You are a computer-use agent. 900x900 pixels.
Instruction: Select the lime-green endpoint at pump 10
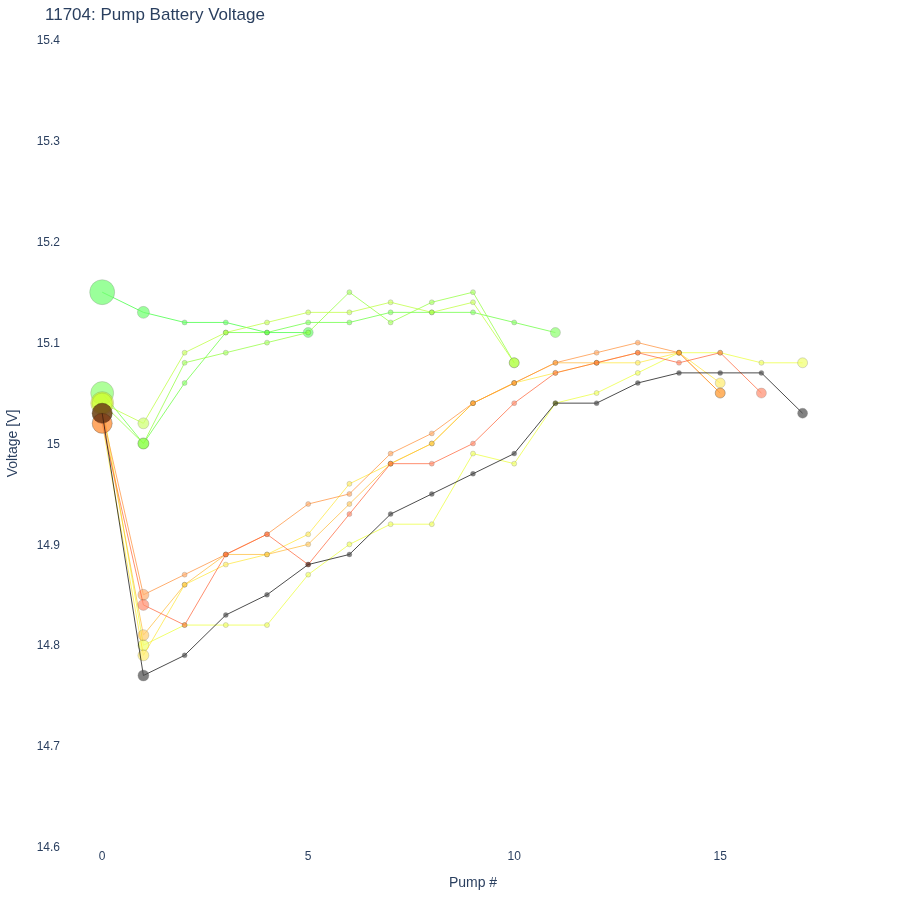(514, 363)
